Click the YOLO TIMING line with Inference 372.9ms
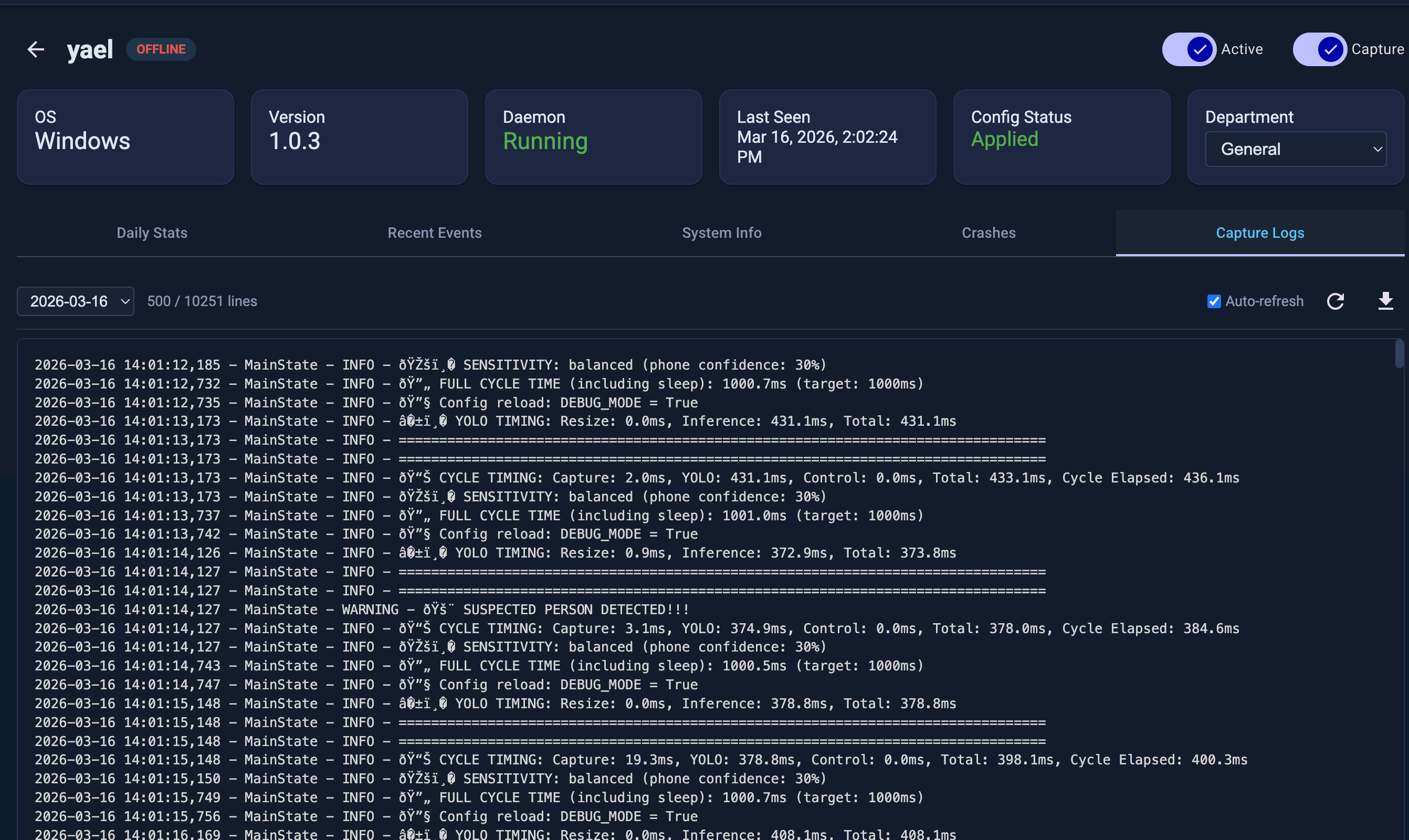Viewport: 1409px width, 840px height. [495, 553]
